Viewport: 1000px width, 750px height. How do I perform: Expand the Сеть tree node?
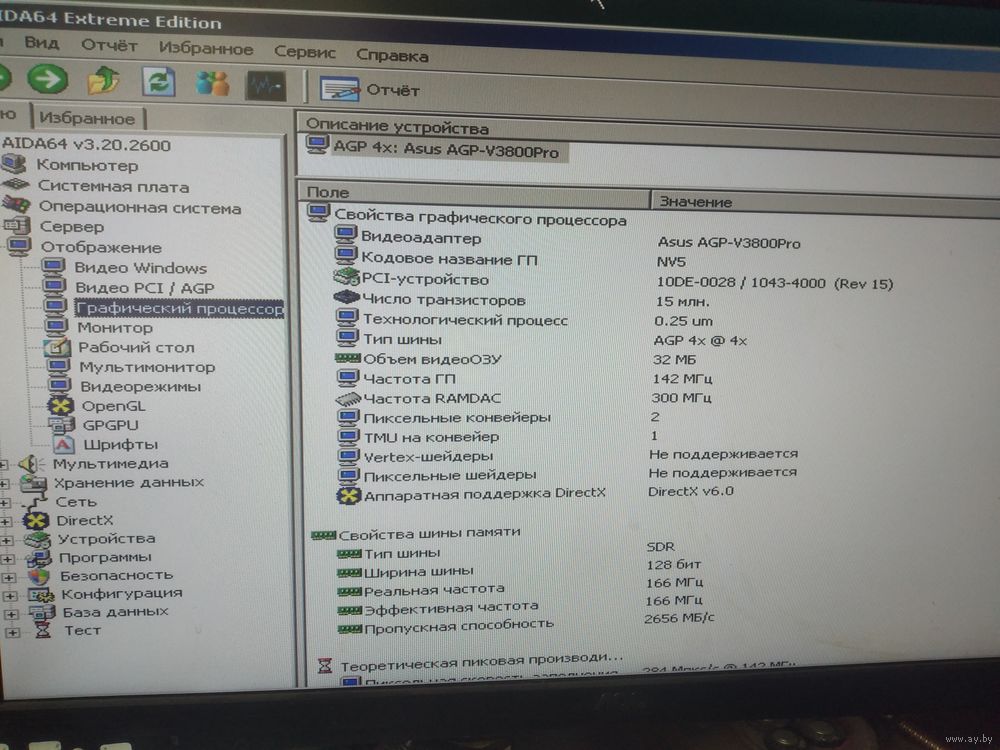tap(5, 503)
